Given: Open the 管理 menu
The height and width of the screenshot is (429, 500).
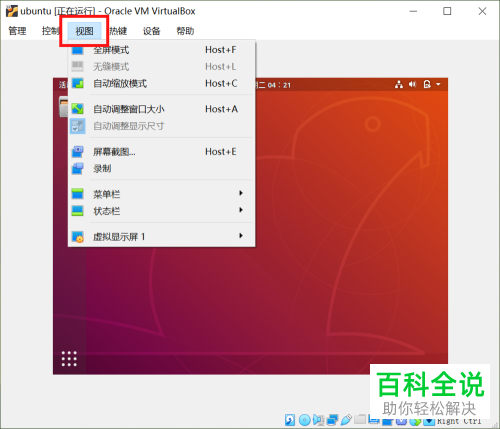Looking at the screenshot, I should tap(17, 31).
